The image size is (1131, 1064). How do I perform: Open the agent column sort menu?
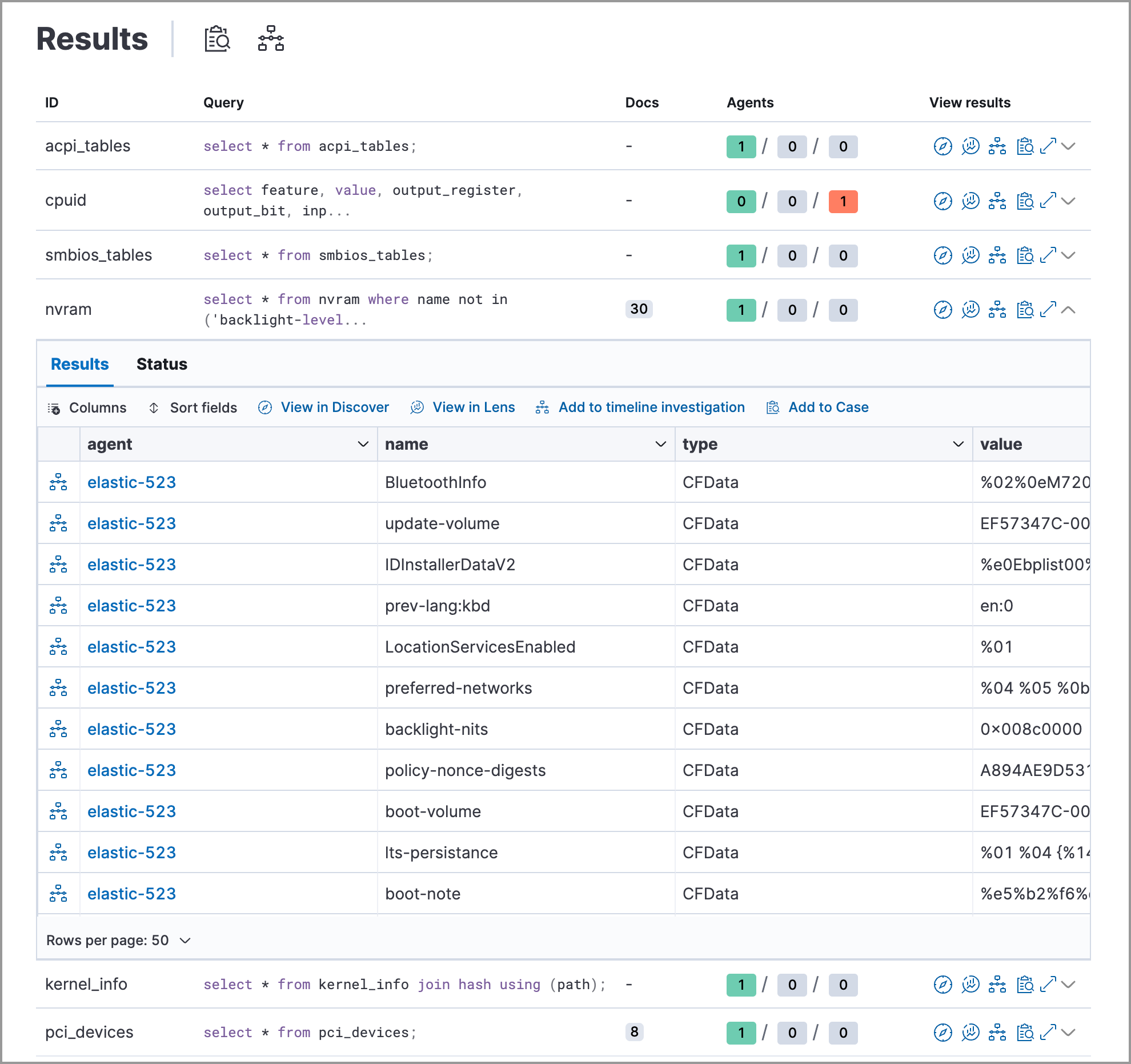tap(363, 444)
